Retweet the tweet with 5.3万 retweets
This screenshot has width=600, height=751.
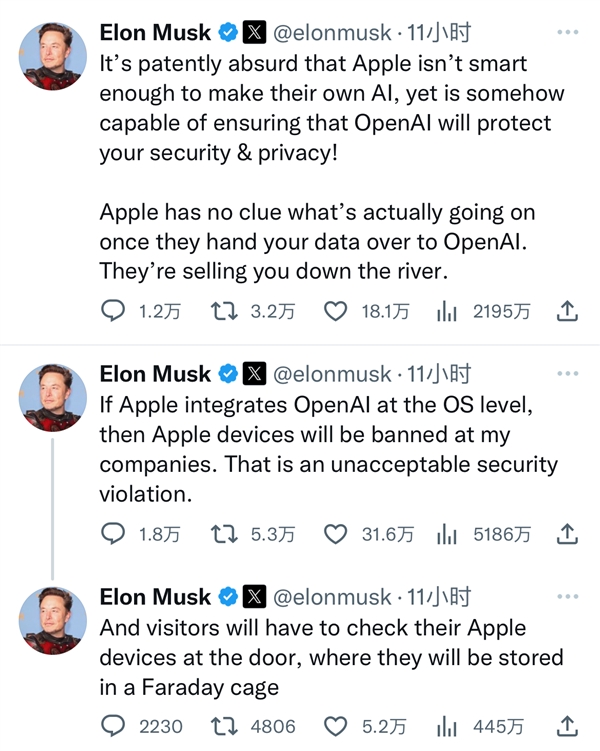click(x=224, y=535)
